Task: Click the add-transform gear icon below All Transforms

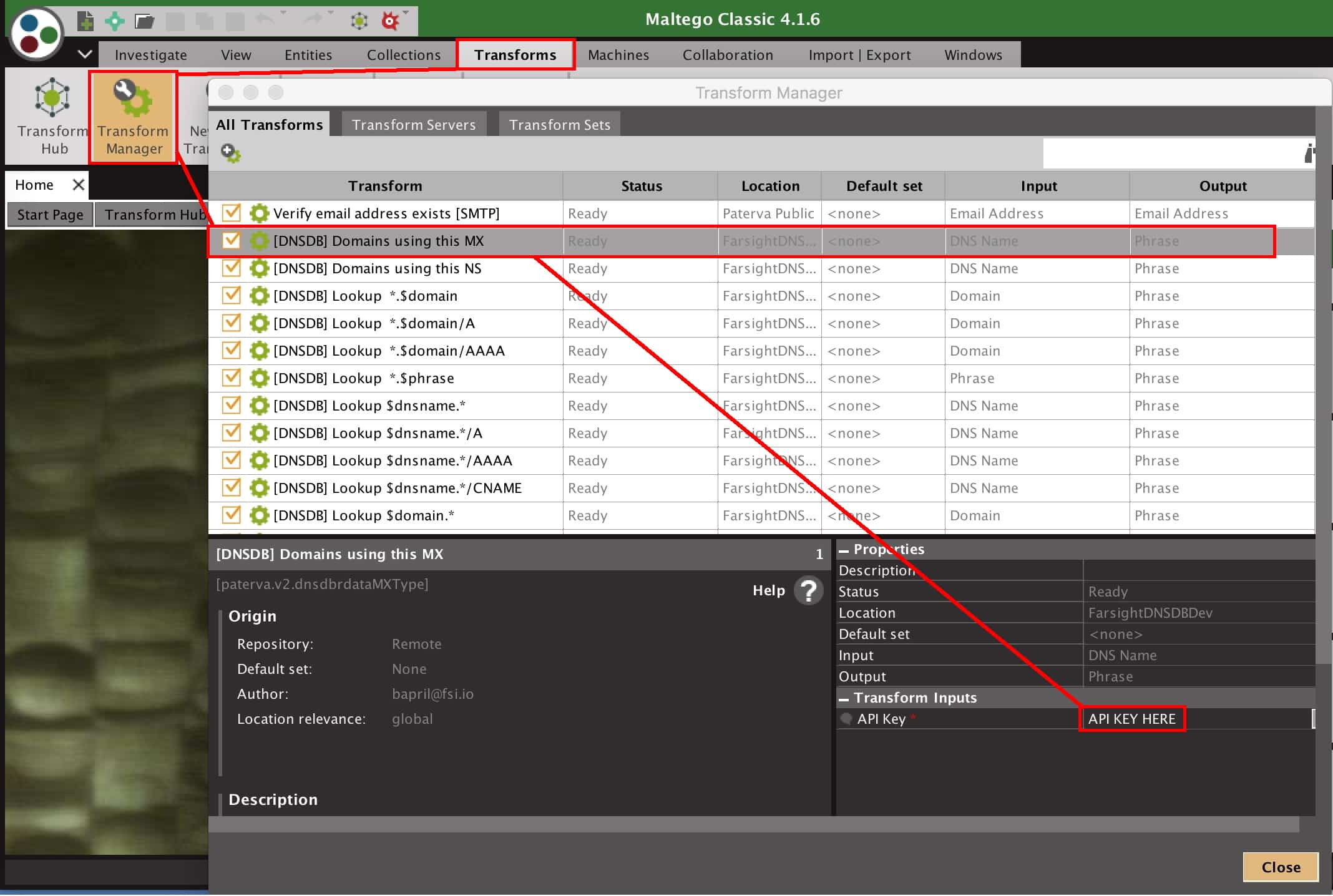Action: pyautogui.click(x=230, y=153)
